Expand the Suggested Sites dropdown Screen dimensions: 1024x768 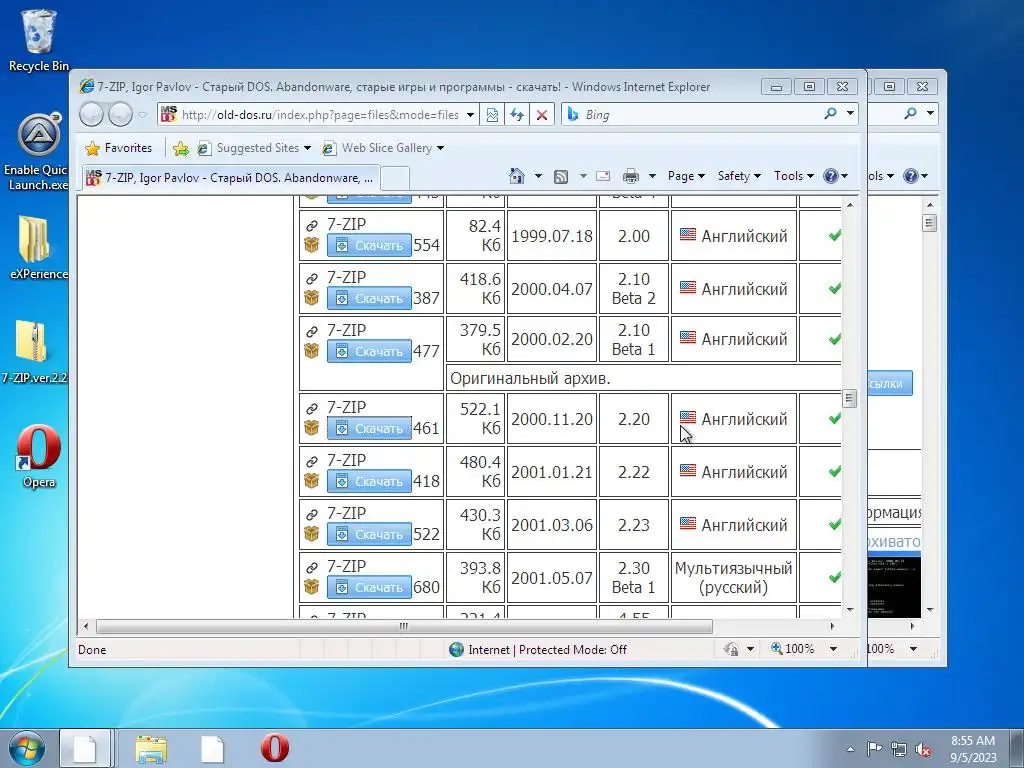308,148
